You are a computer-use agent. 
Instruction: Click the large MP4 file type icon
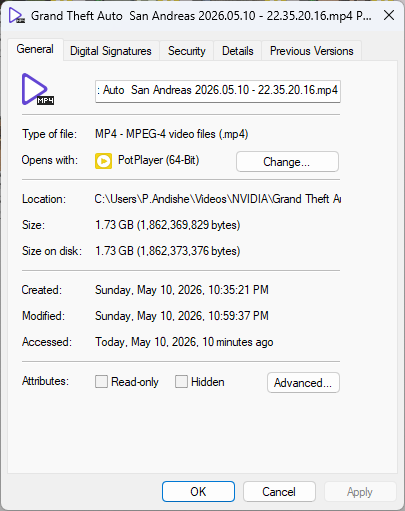[x=38, y=89]
